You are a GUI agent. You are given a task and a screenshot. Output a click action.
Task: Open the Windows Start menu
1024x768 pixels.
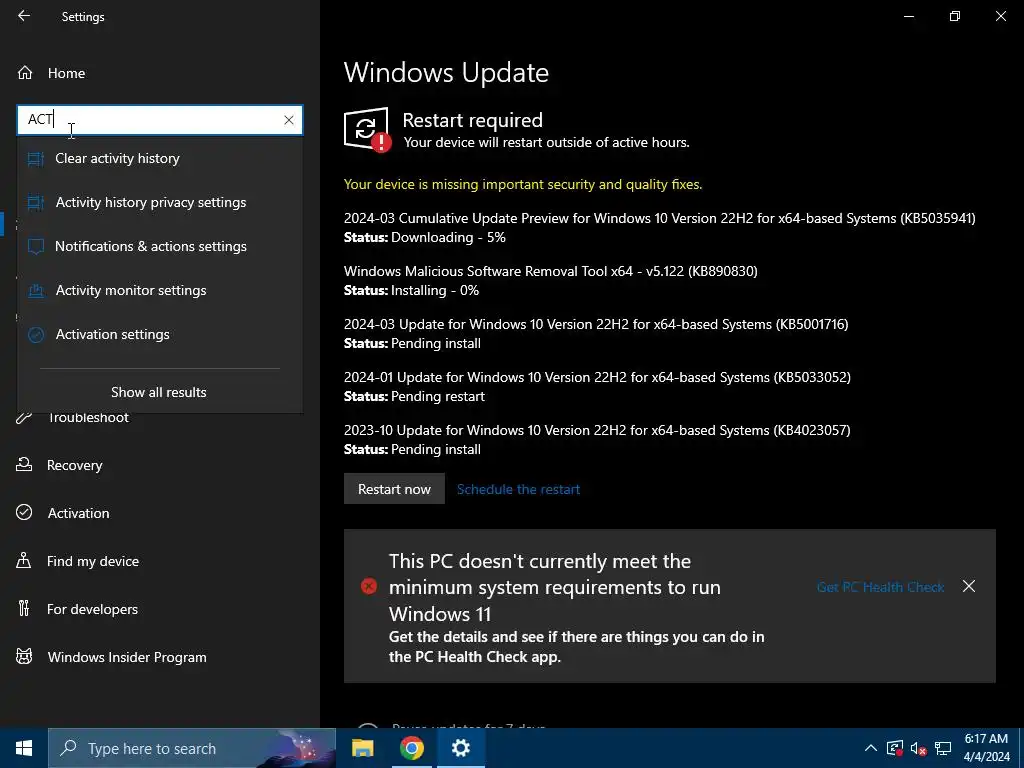(24, 748)
